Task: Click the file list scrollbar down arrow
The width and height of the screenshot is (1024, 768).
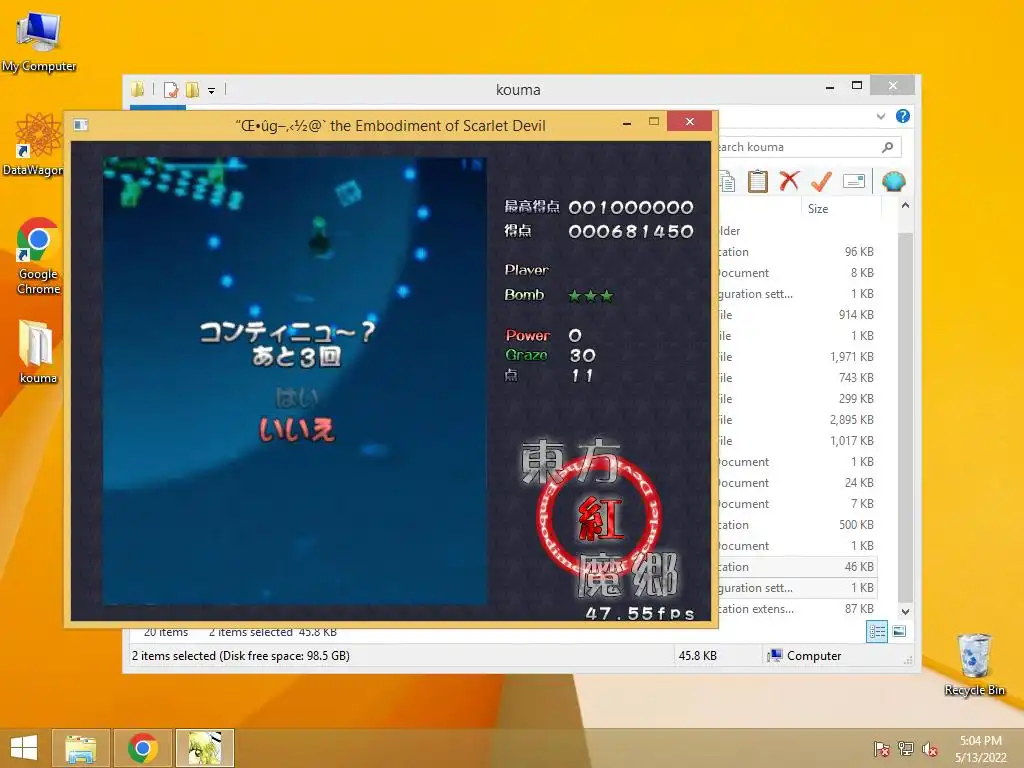Action: pyautogui.click(x=905, y=612)
